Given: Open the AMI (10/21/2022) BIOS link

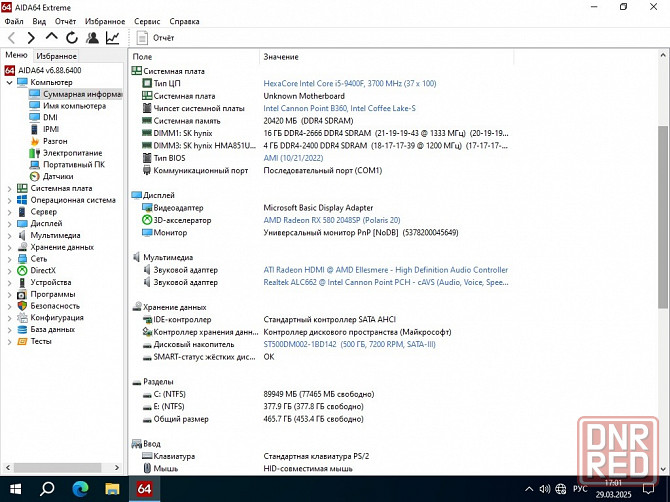Looking at the screenshot, I should coord(293,158).
